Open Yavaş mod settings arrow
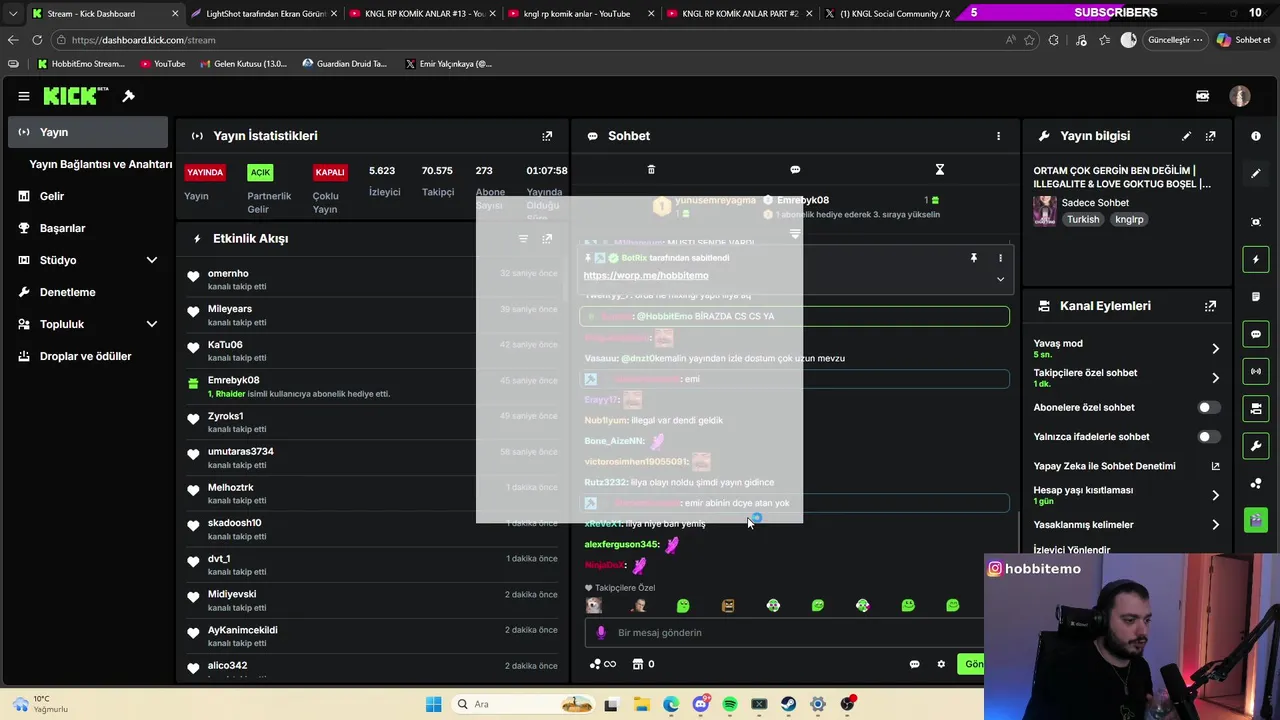Viewport: 1280px width, 720px height. (1215, 349)
